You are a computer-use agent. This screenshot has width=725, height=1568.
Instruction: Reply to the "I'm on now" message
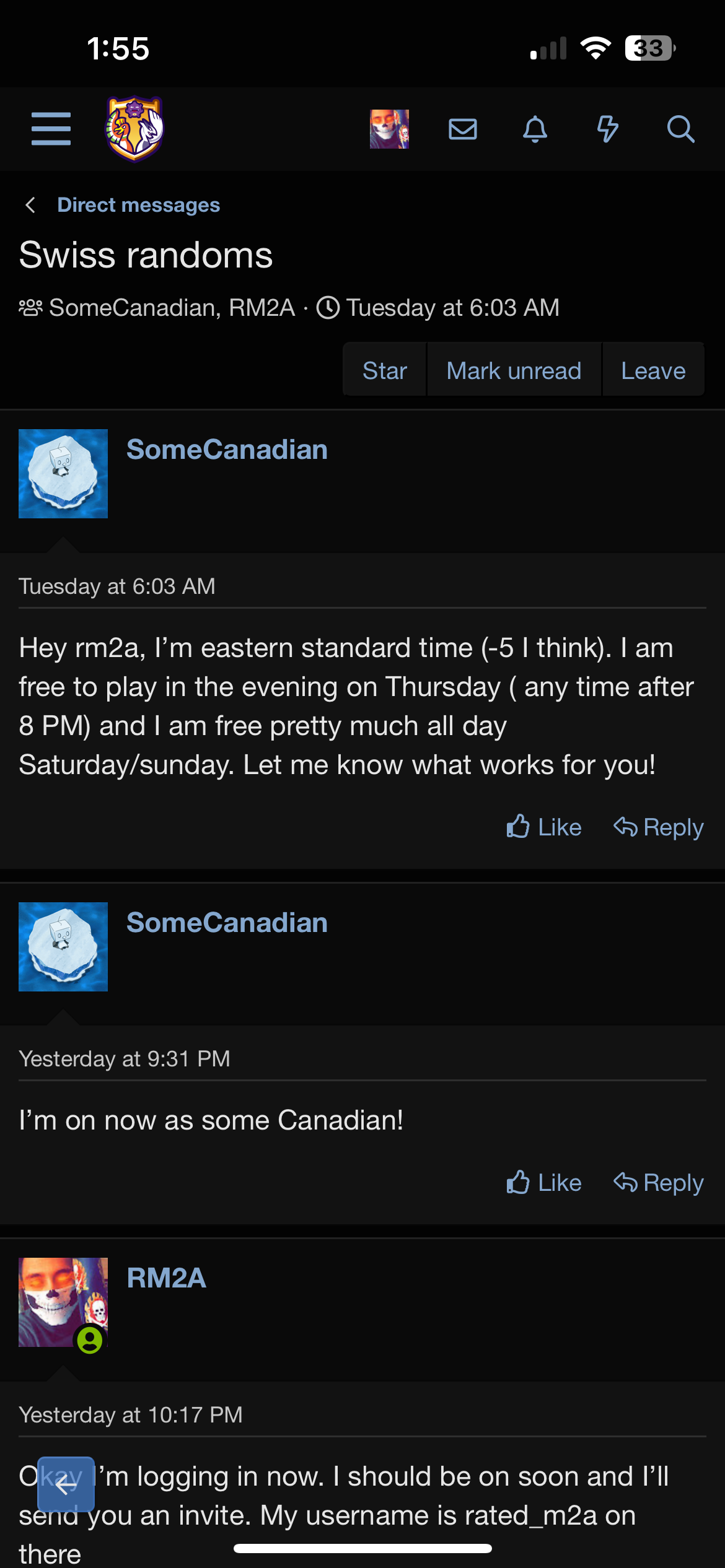658,1183
